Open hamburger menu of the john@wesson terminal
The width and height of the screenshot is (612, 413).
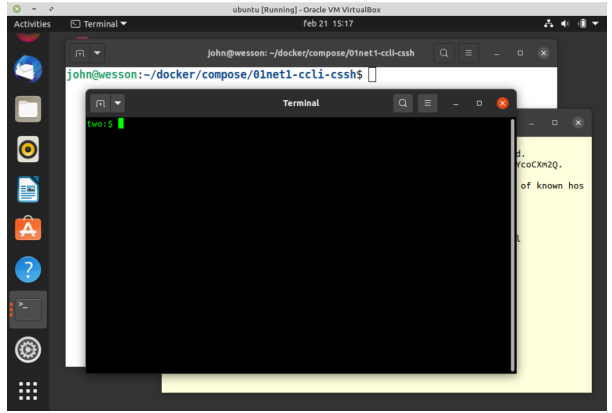click(471, 52)
